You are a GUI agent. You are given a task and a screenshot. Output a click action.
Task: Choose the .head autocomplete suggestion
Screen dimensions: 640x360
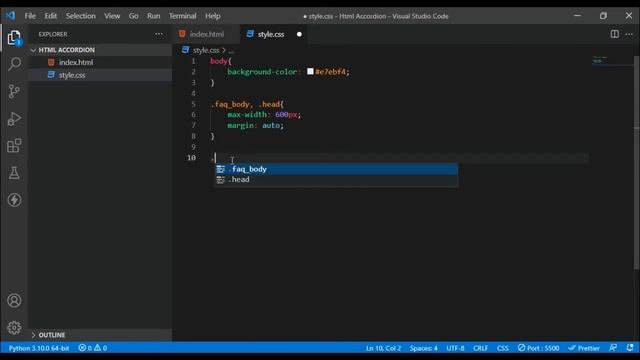pyautogui.click(x=336, y=179)
